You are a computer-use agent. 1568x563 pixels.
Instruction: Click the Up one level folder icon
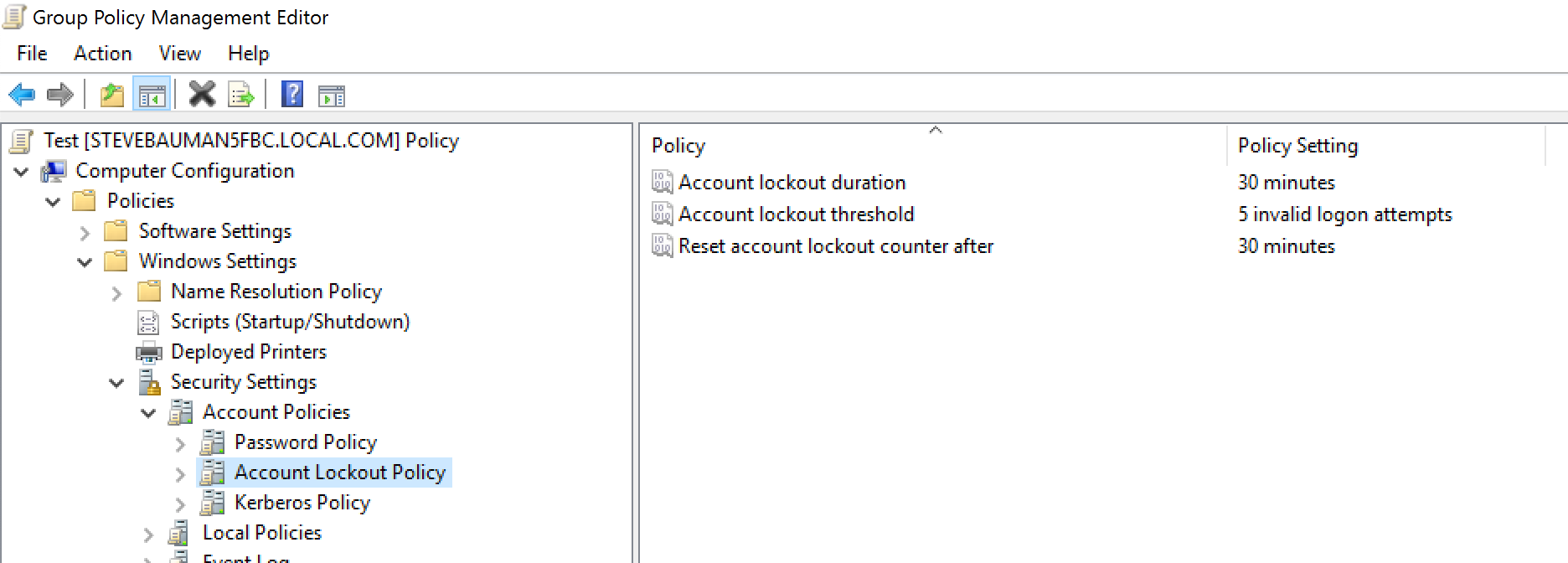(112, 94)
